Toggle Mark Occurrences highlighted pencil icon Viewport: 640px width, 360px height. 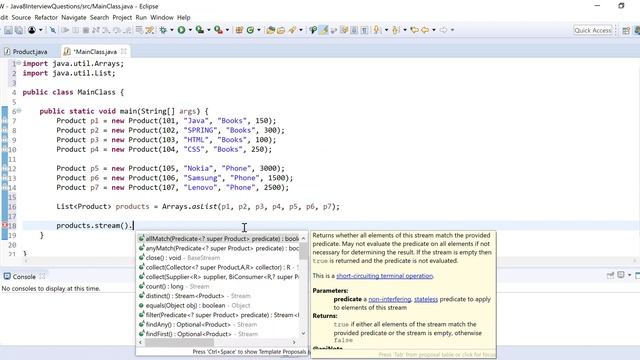click(324, 30)
